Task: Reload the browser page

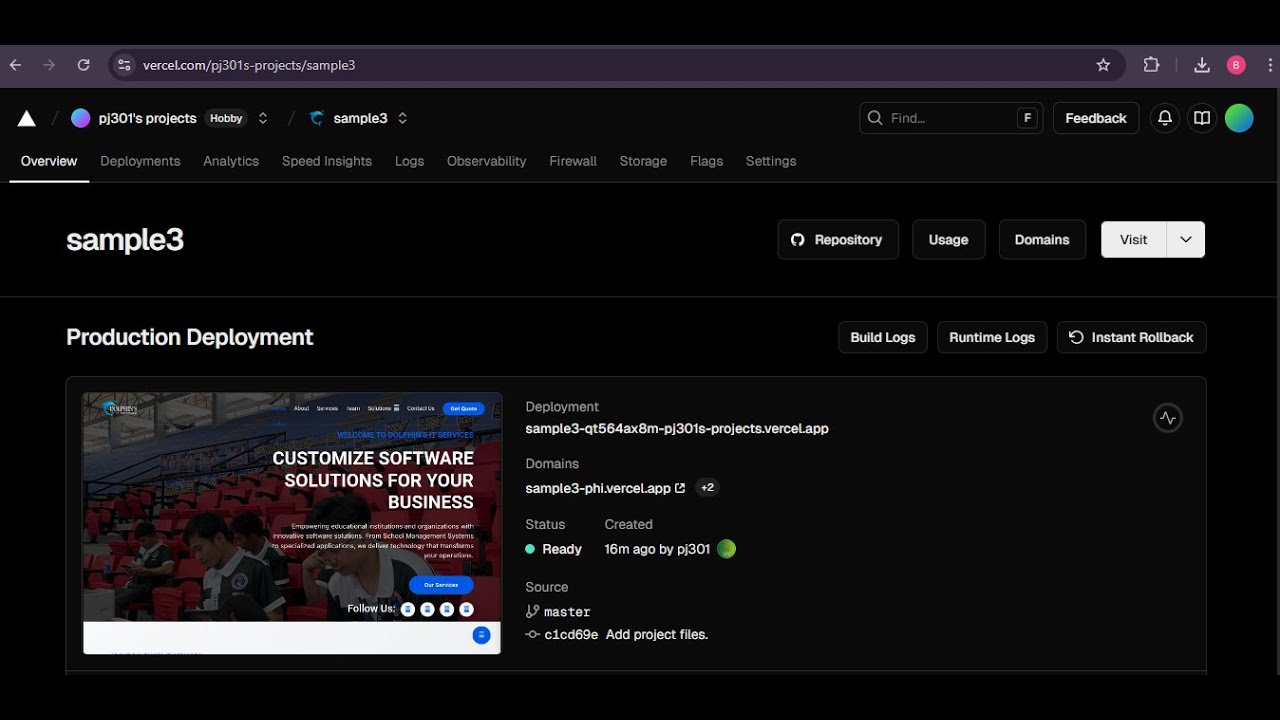Action: [84, 65]
